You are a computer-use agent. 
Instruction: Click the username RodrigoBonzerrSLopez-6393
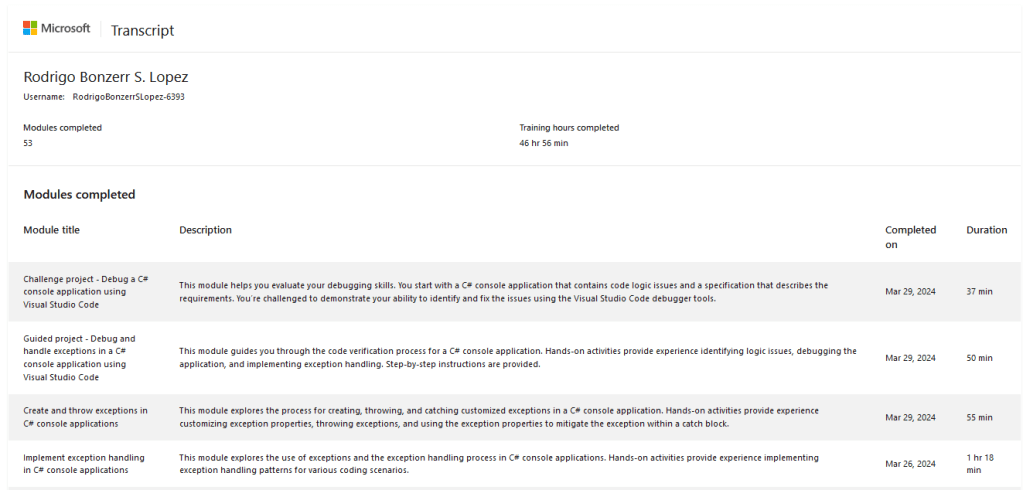click(x=128, y=97)
